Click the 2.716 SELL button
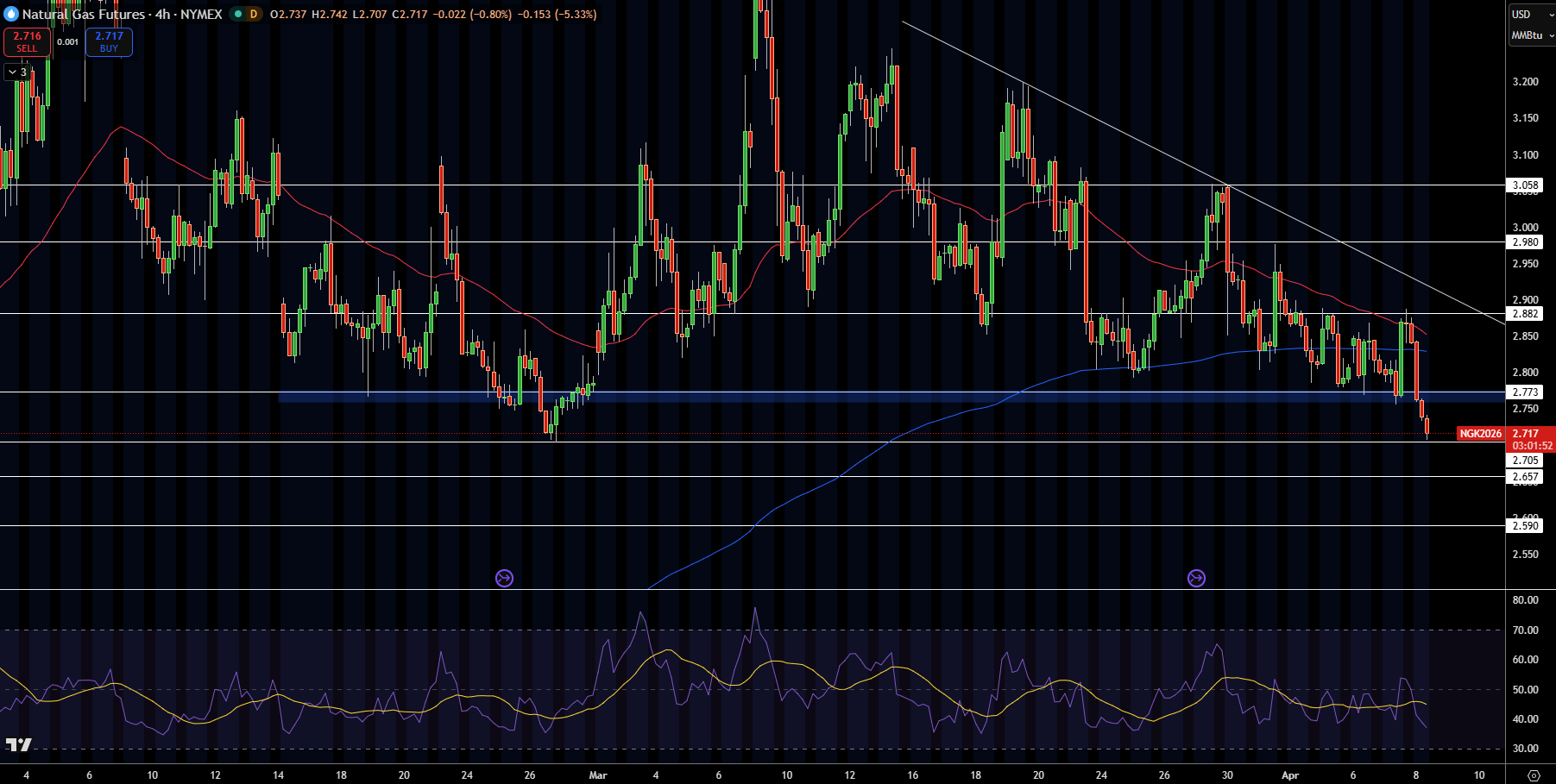The image size is (1556, 784). (27, 41)
